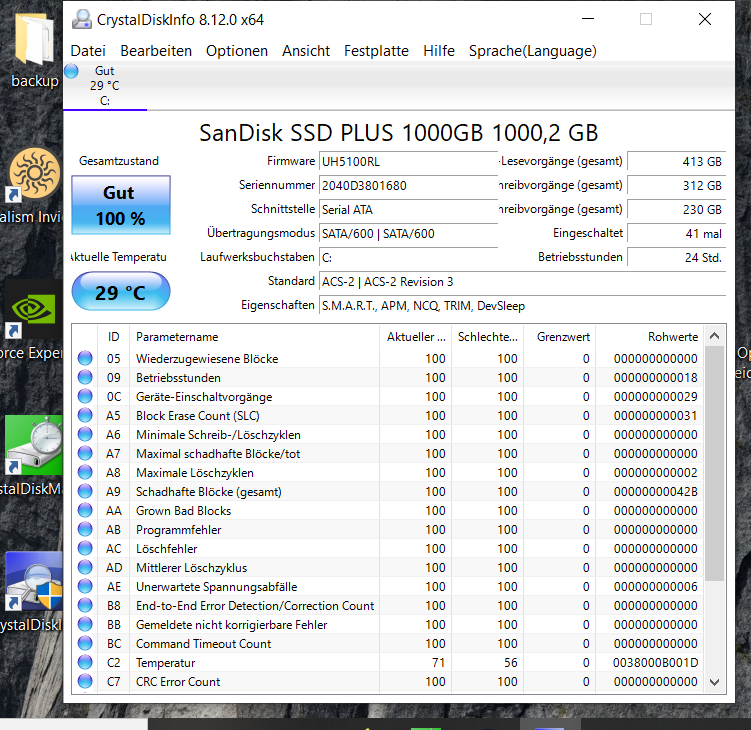Click status icon for CRC Error Count row

pos(85,682)
